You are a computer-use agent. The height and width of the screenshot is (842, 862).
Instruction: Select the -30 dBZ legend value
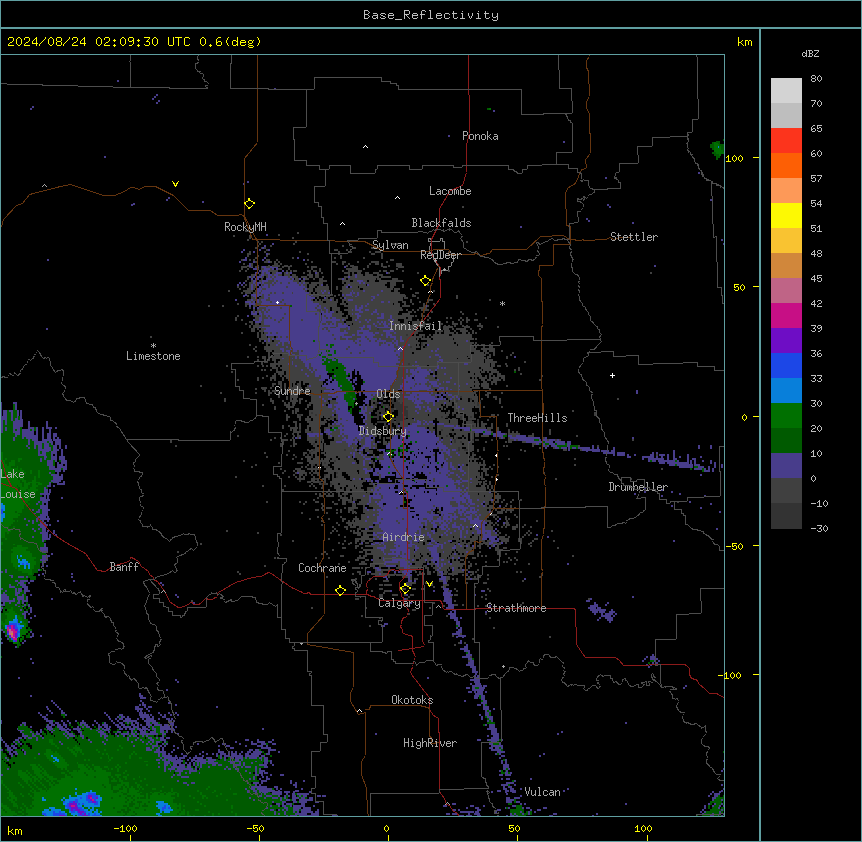pos(819,528)
